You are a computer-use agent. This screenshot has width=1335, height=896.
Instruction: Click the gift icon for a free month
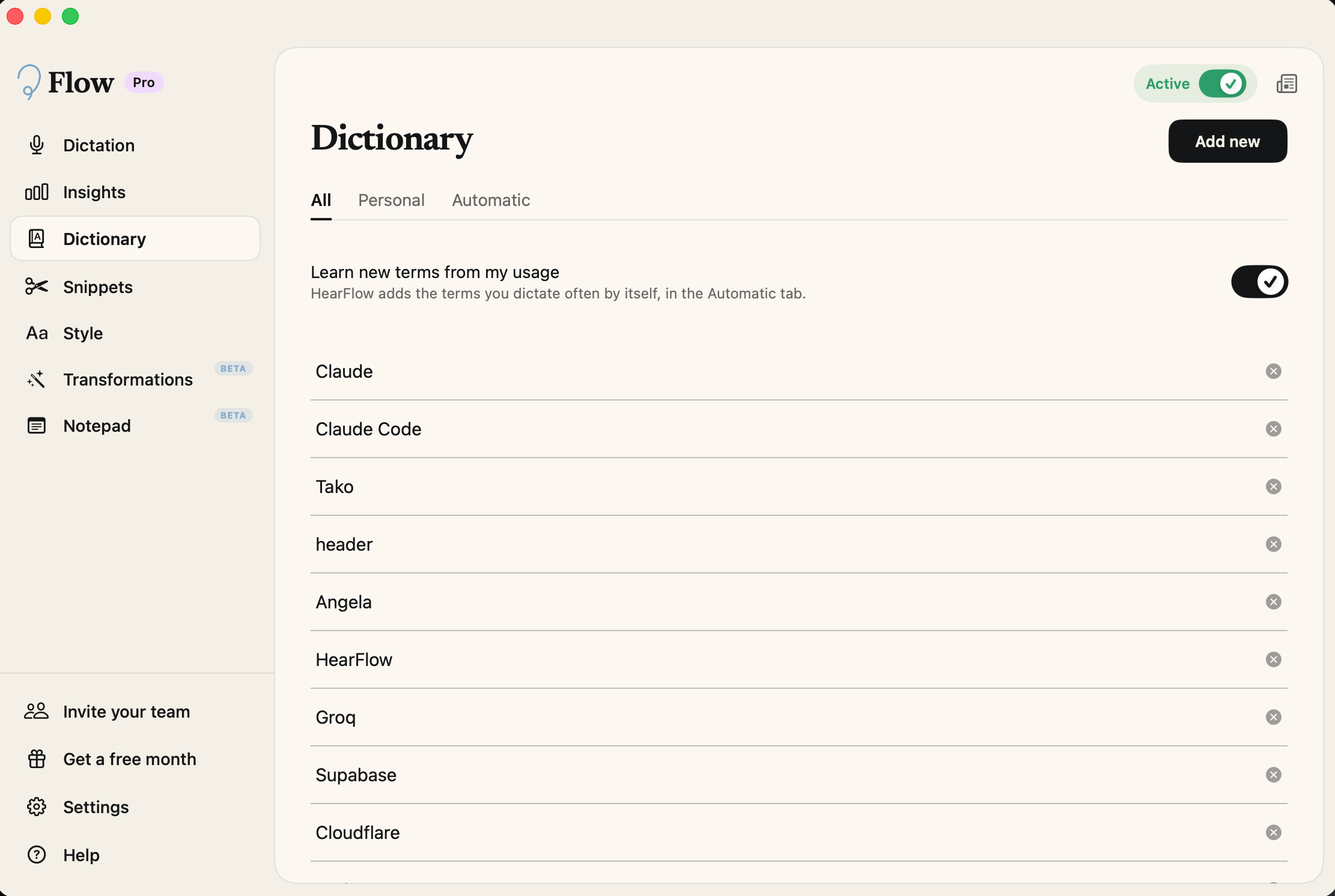pos(37,759)
